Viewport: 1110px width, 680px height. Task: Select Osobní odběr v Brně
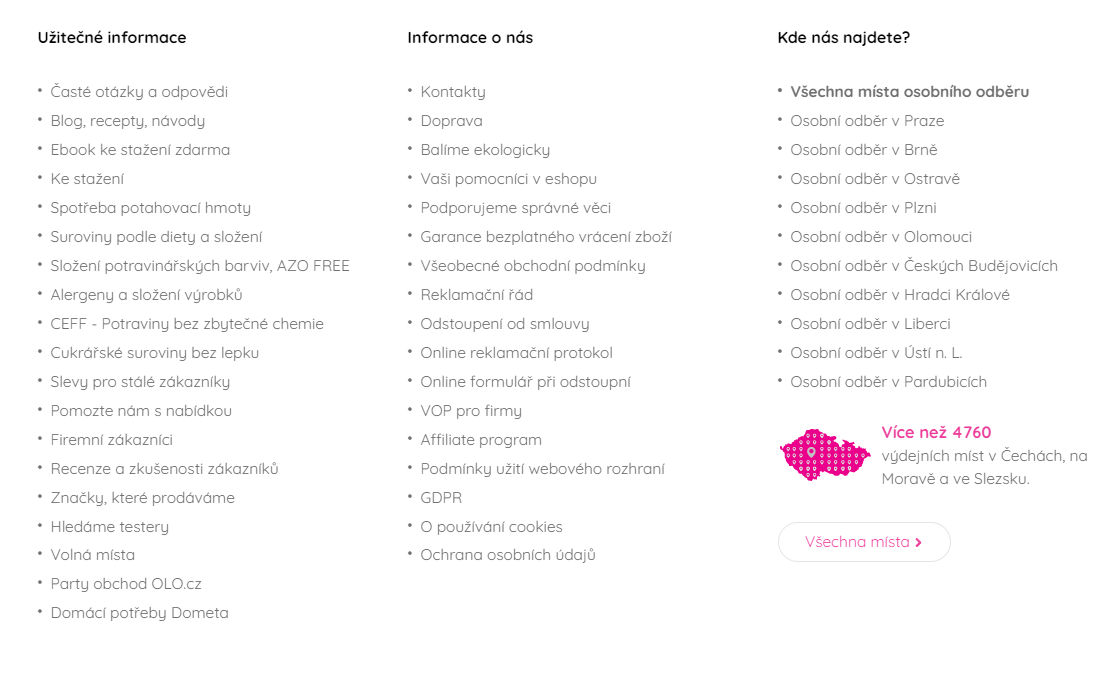pos(864,150)
